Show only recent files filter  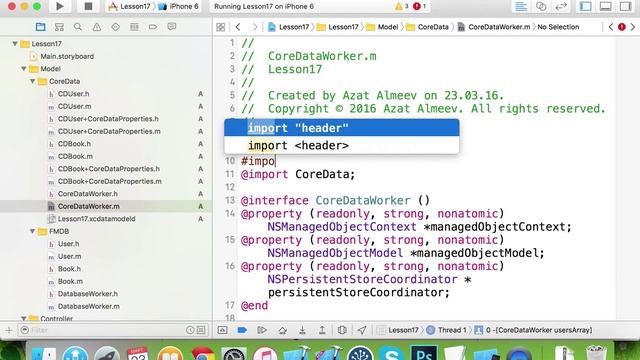[x=190, y=330]
